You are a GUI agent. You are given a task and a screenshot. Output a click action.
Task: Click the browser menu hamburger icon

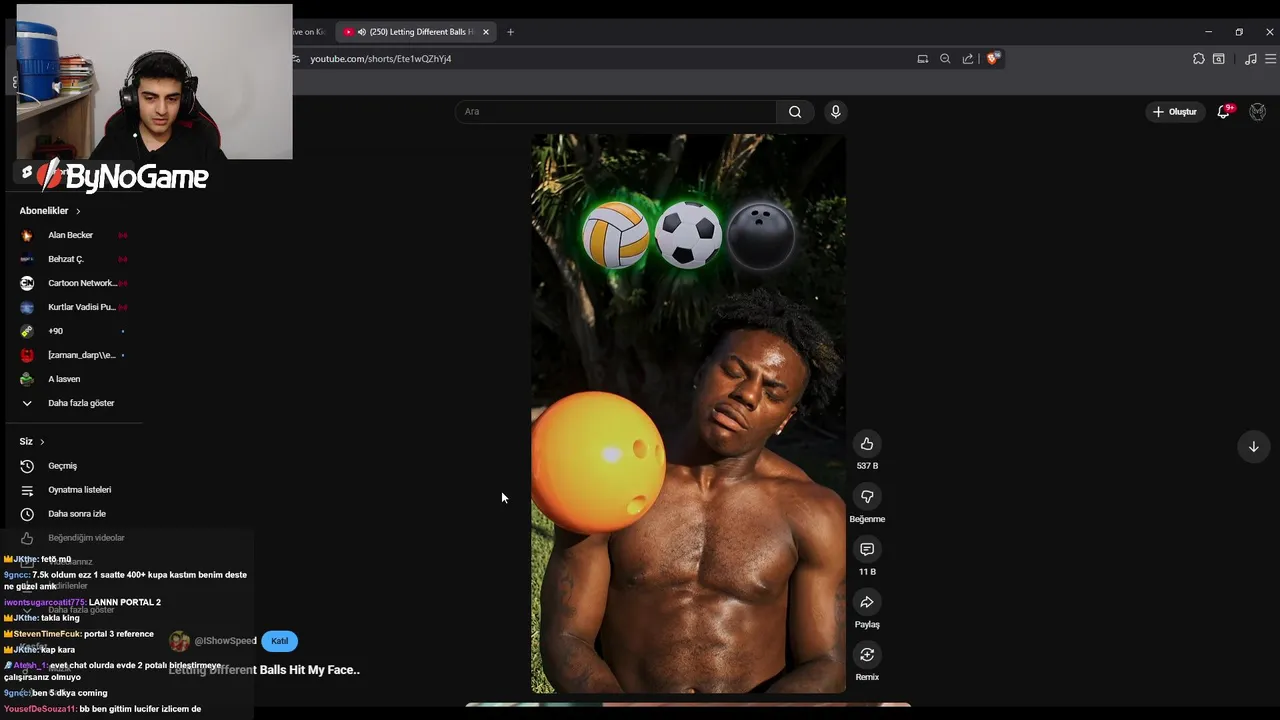[x=1271, y=59]
